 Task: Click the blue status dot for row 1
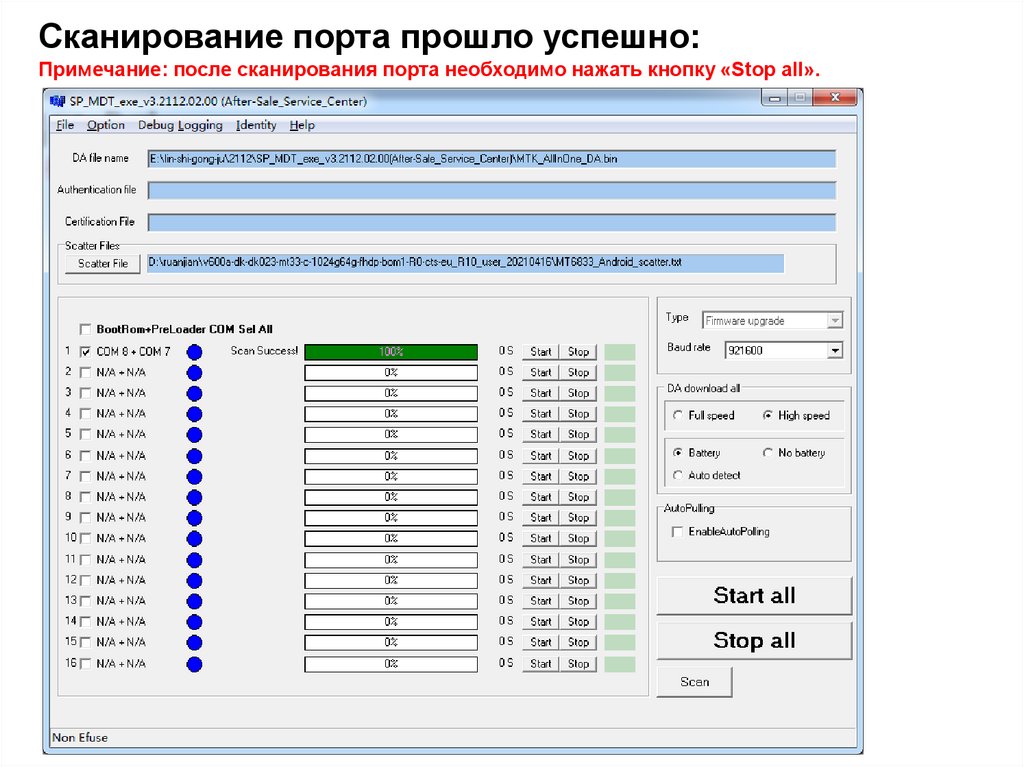coord(194,352)
